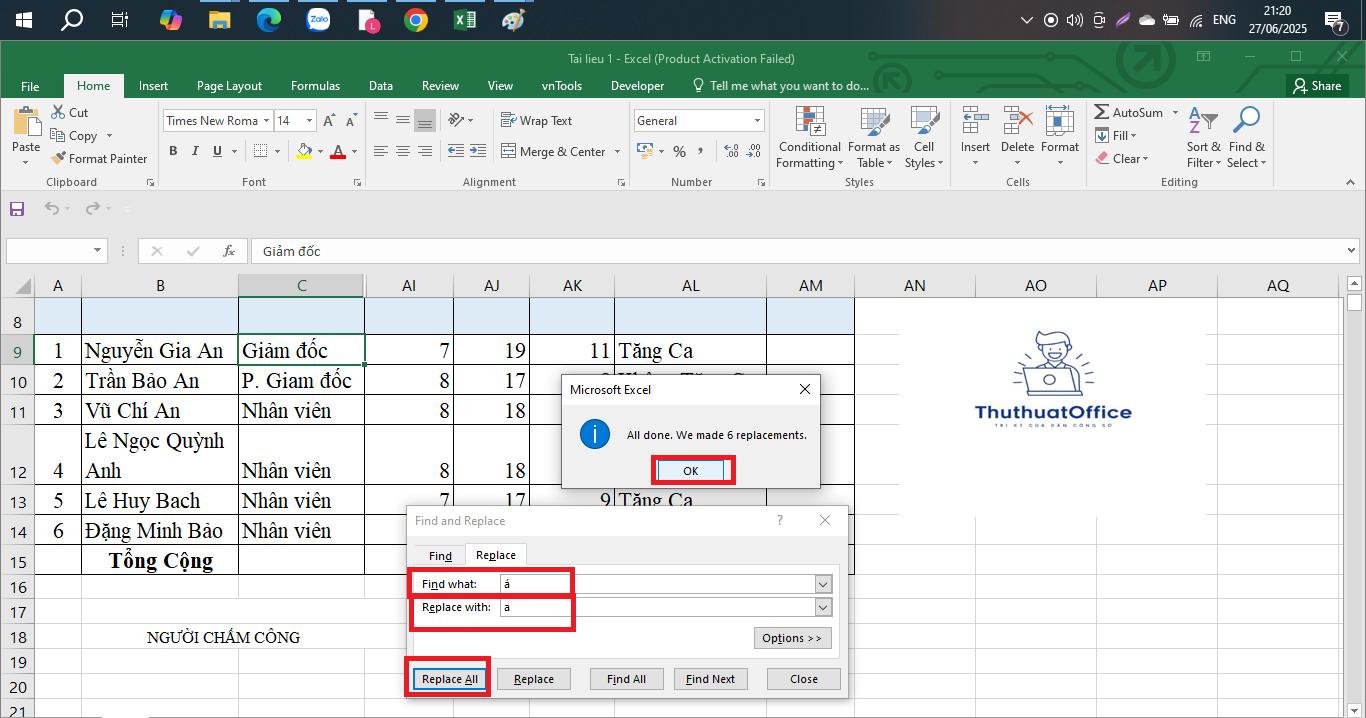
Task: Open Conditional Formatting menu
Action: pos(809,138)
